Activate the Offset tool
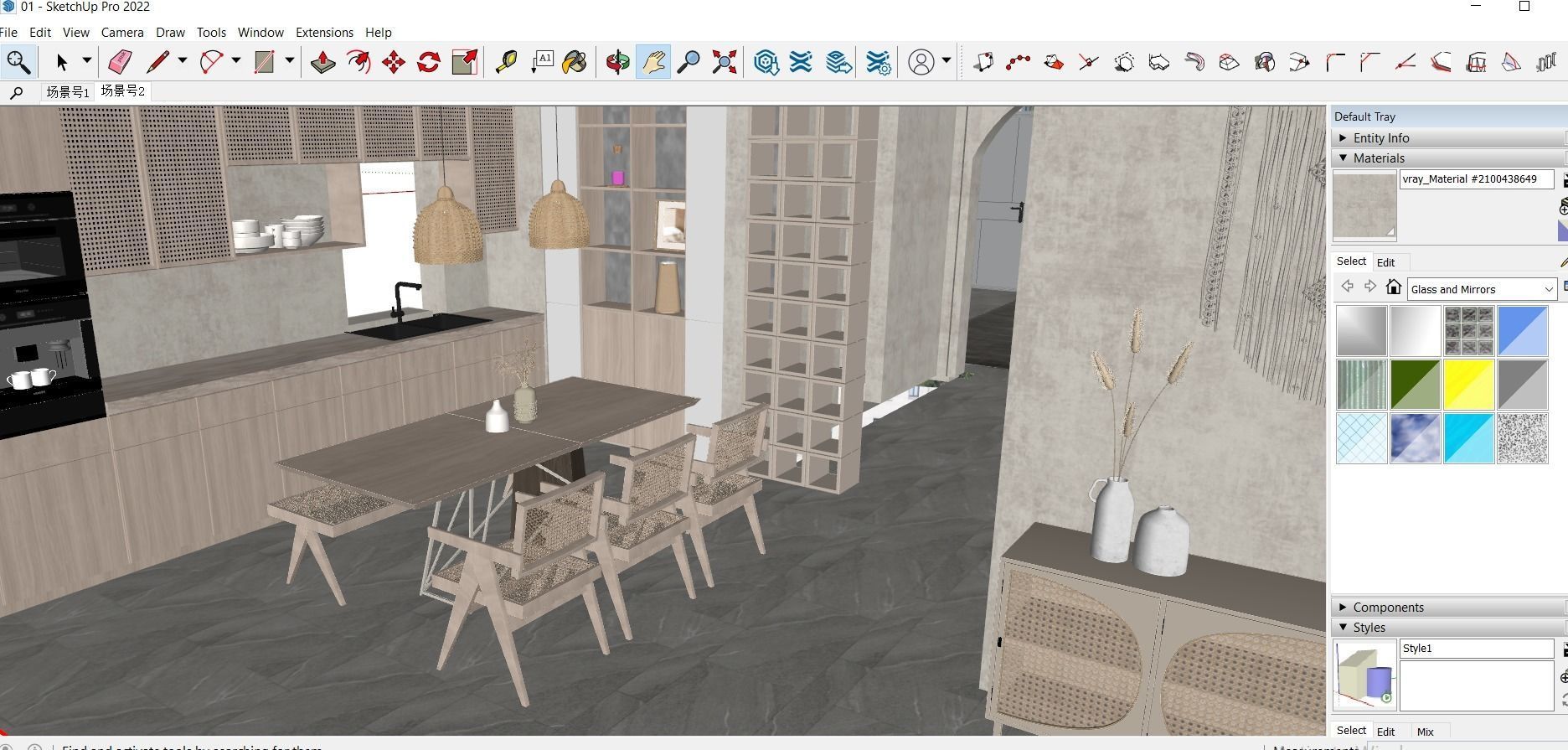Image resolution: width=1568 pixels, height=750 pixels. point(358,62)
